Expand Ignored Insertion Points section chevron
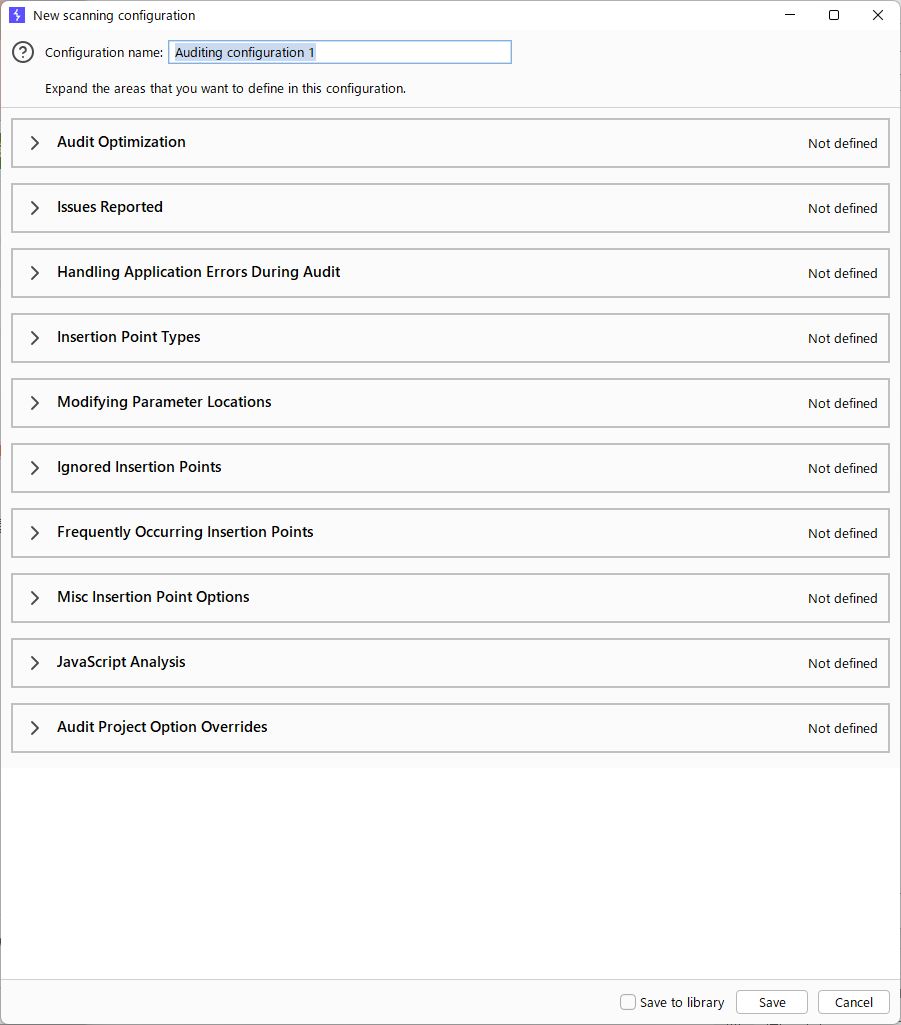 click(35, 468)
